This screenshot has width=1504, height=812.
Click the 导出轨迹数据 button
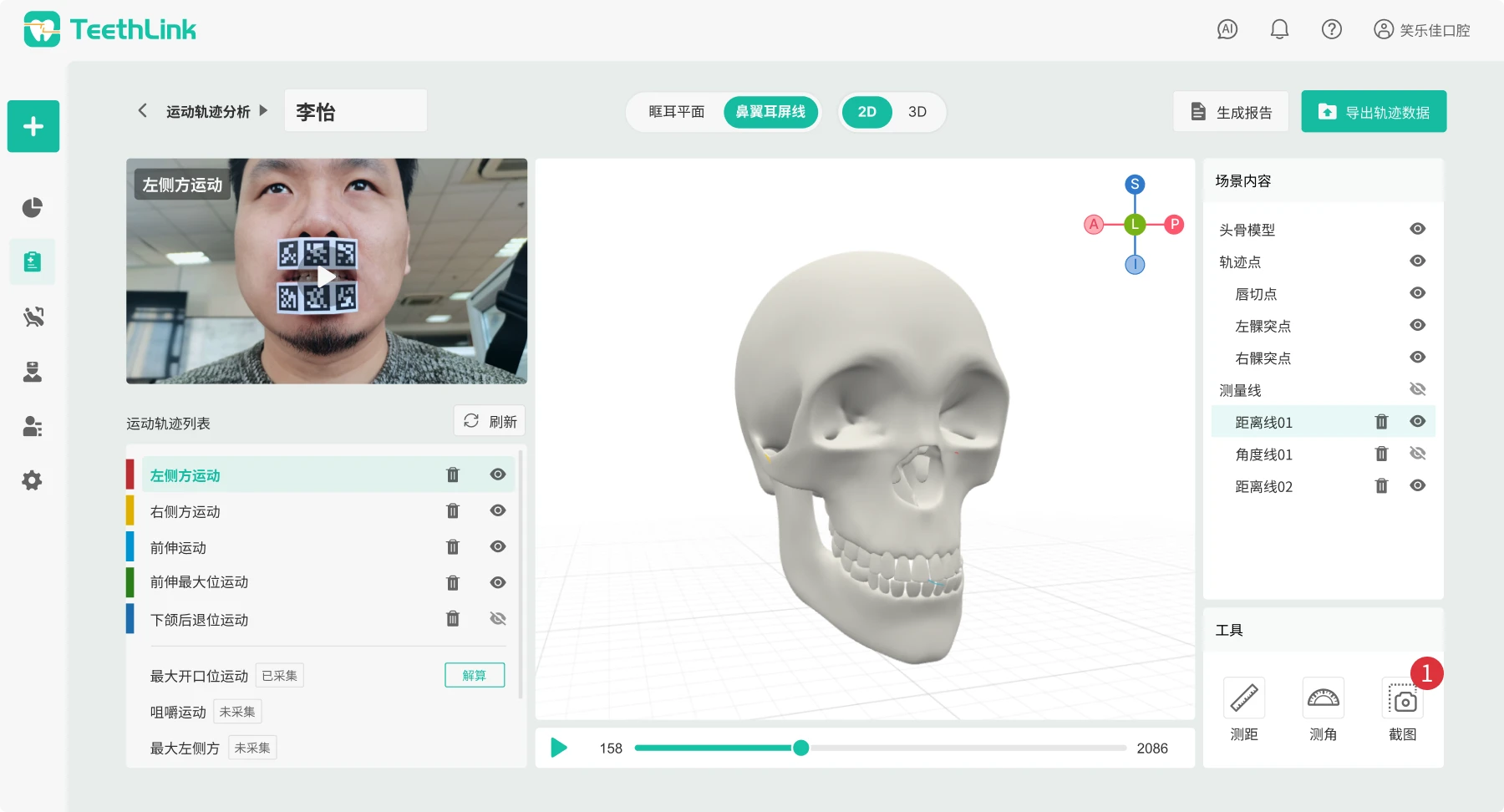coord(1374,112)
